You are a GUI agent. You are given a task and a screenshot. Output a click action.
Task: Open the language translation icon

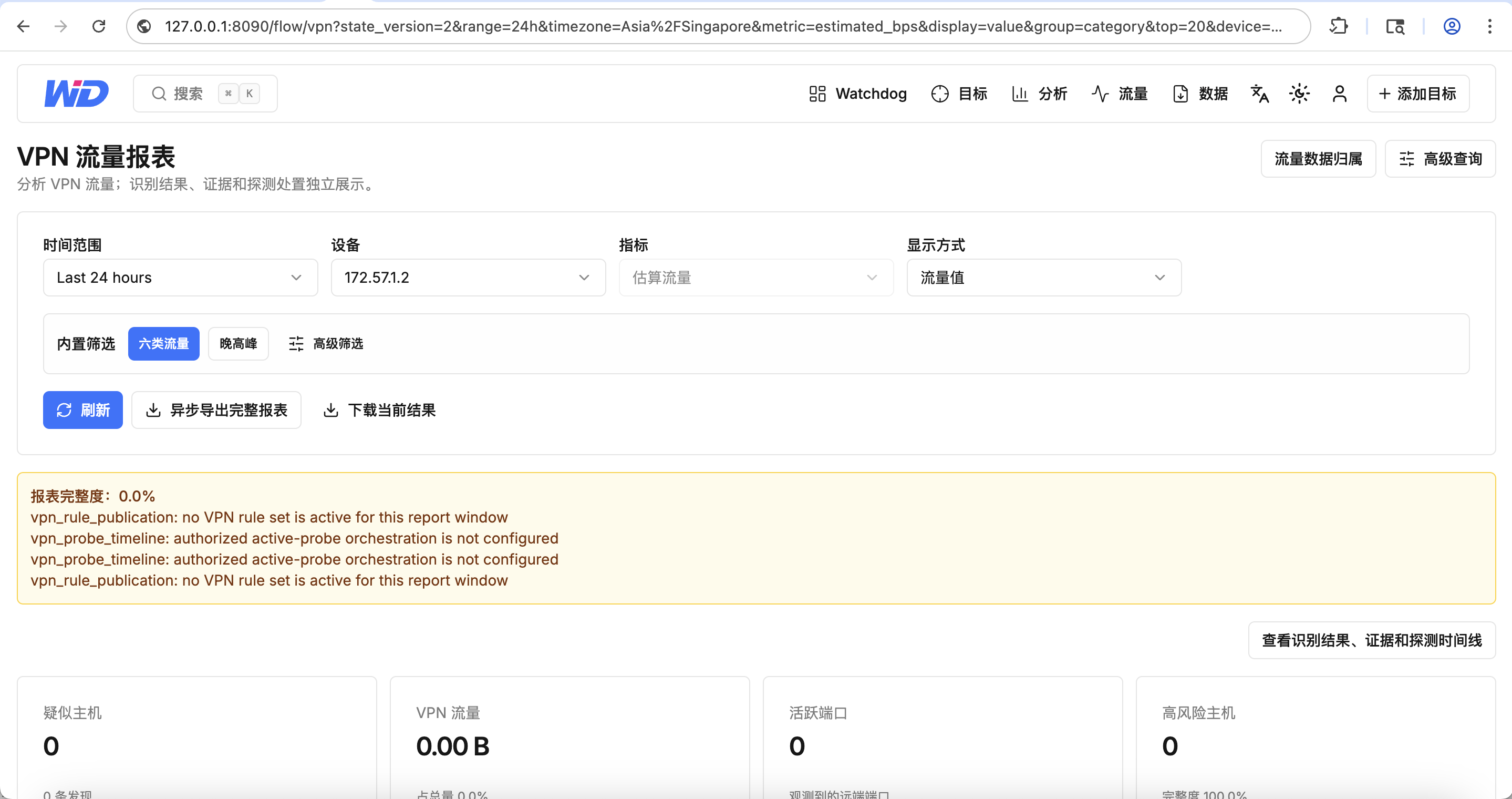(1260, 94)
